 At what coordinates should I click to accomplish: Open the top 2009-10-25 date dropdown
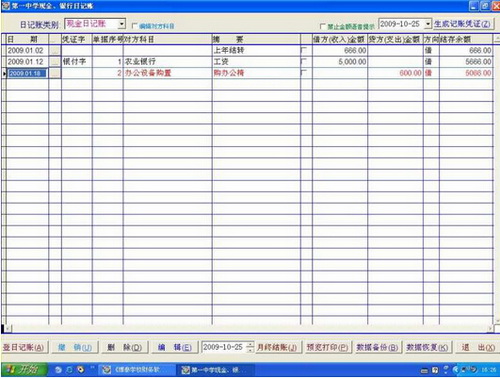(x=428, y=24)
